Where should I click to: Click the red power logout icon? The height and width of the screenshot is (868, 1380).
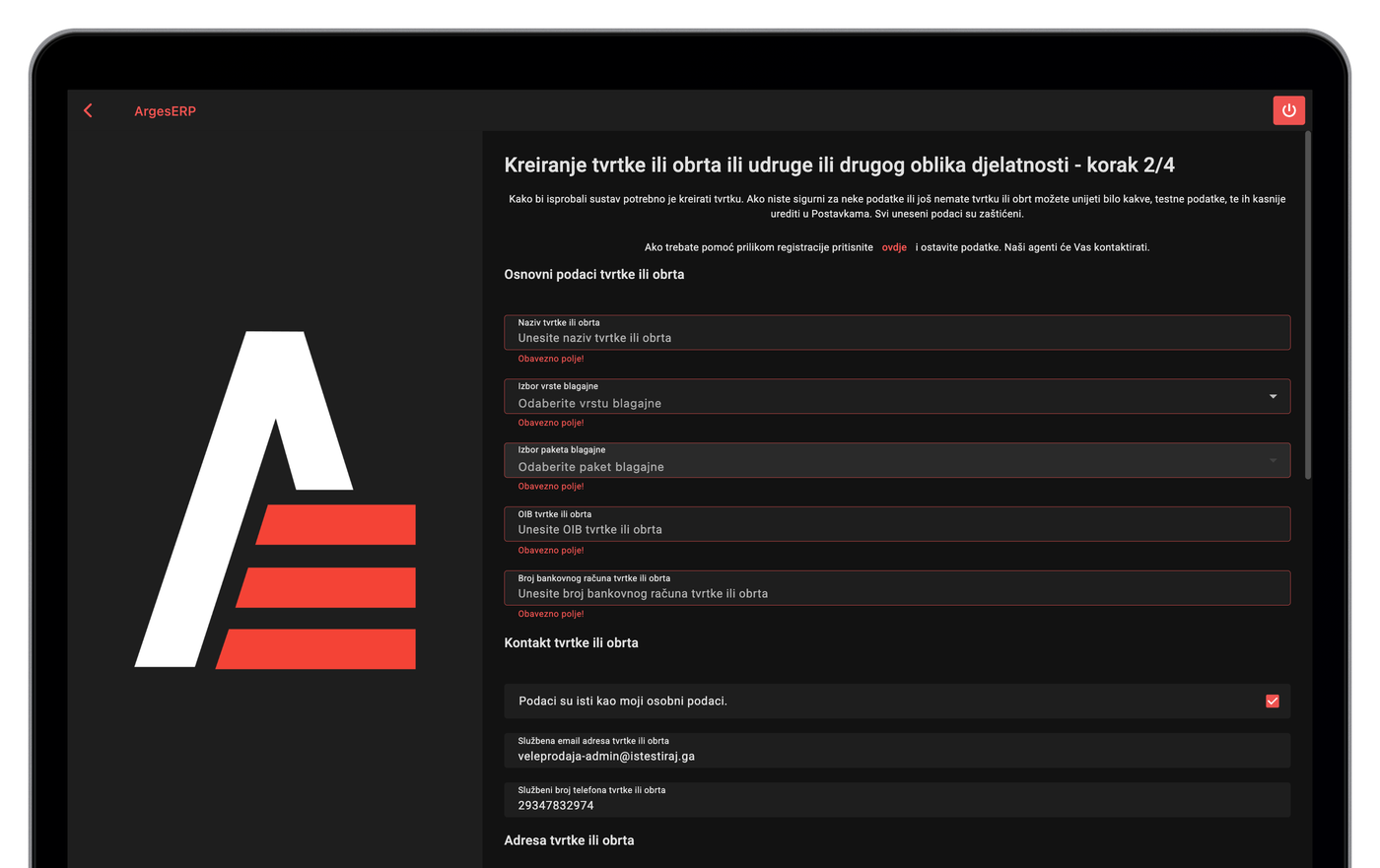[x=1288, y=110]
